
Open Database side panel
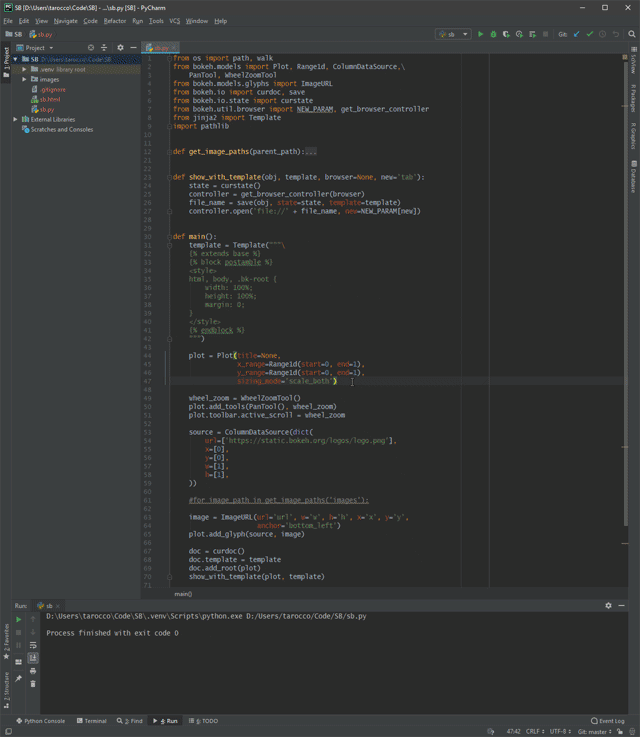tap(634, 177)
